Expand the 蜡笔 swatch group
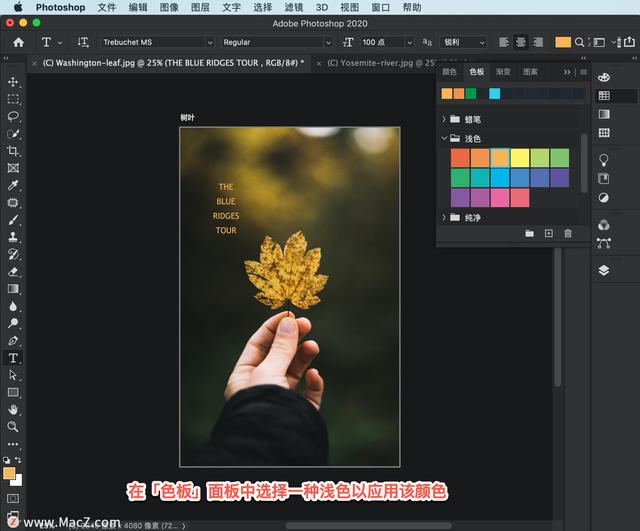The height and width of the screenshot is (531, 640). pyautogui.click(x=444, y=119)
